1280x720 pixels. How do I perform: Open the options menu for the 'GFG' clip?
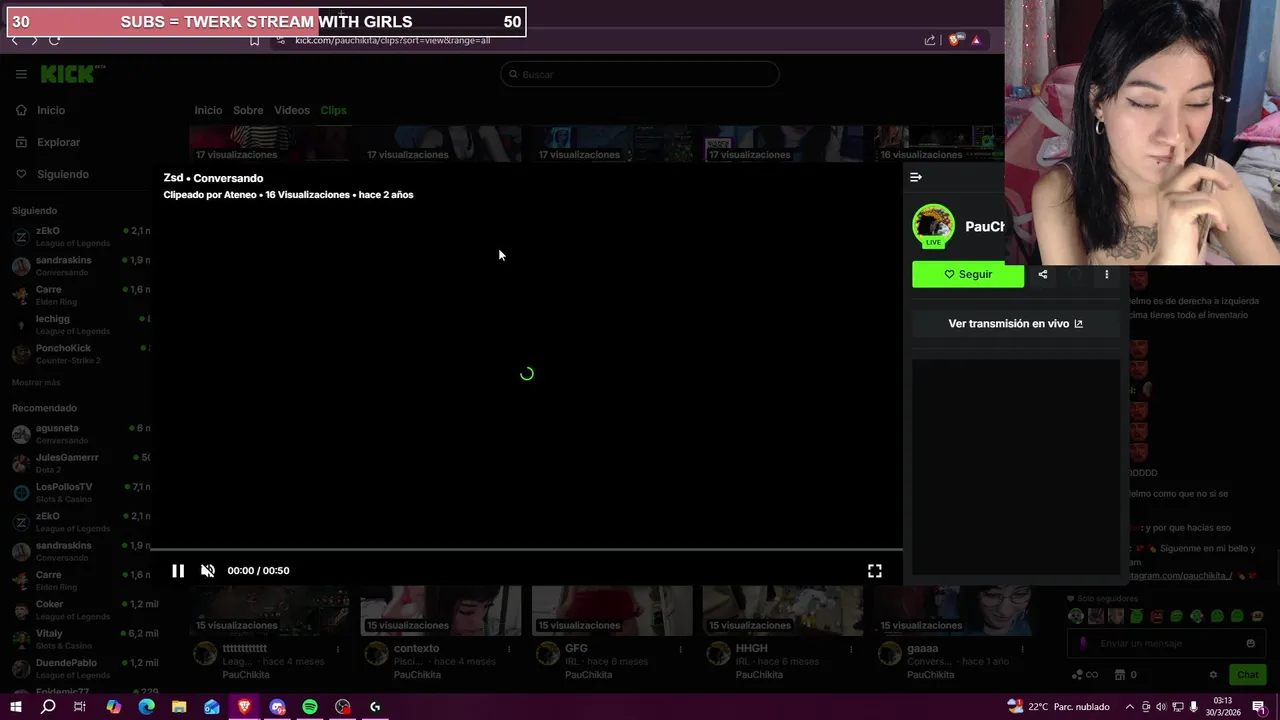point(680,649)
